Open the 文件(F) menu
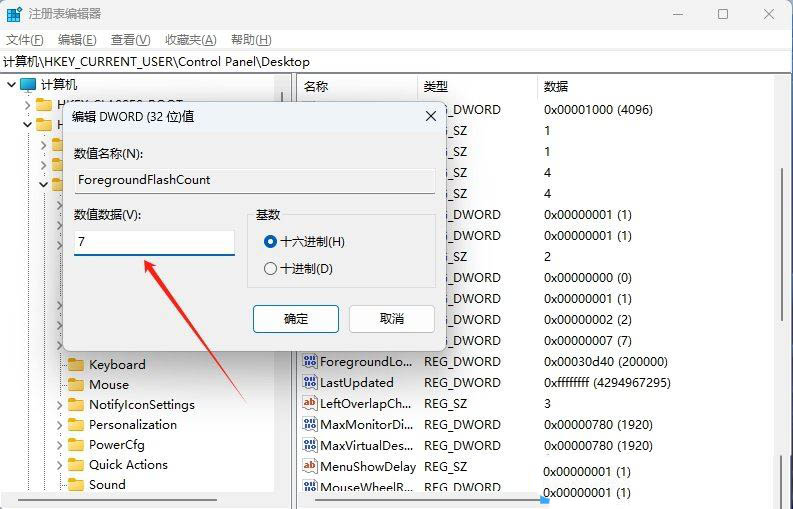Image resolution: width=793 pixels, height=509 pixels. [25, 40]
